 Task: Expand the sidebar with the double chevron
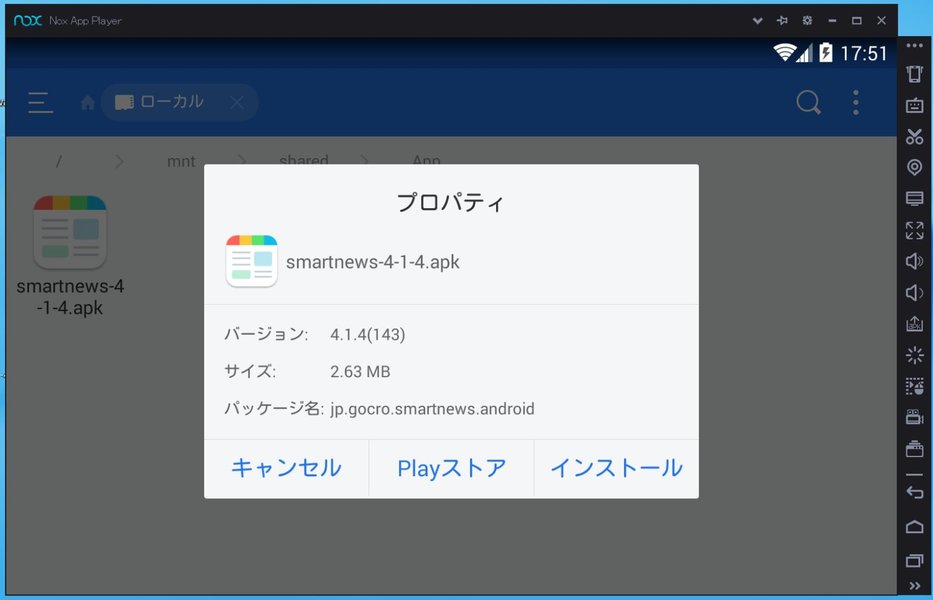915,586
